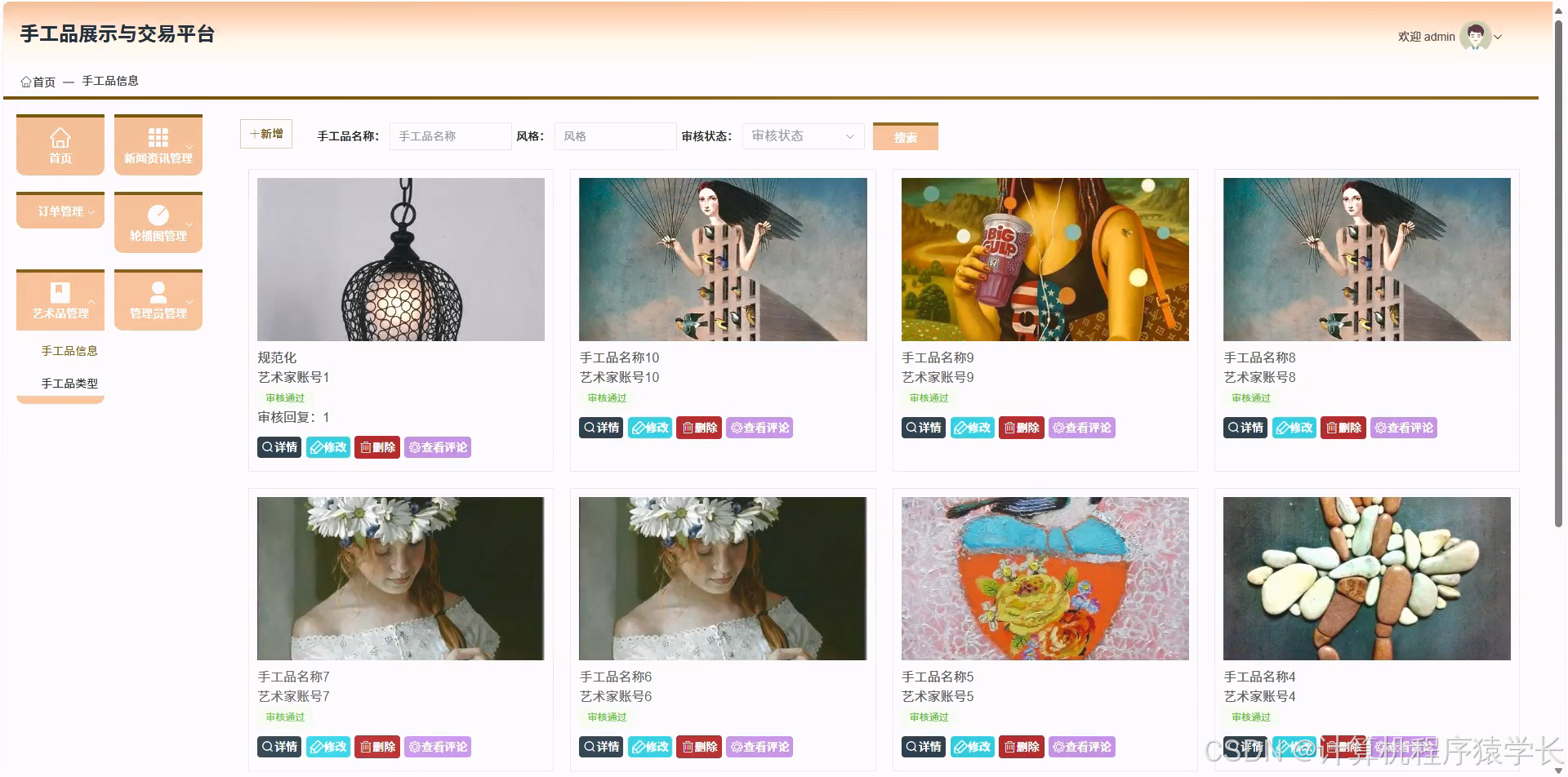The image size is (1568, 777).
Task: View 详情 for 手工品名称6
Action: [x=602, y=747]
